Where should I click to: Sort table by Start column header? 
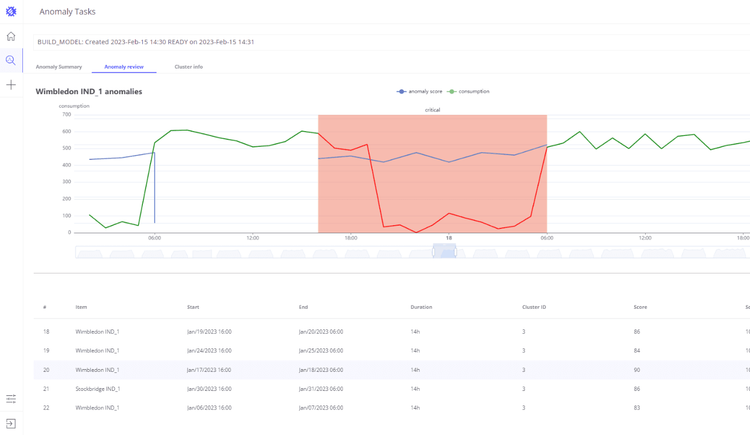click(193, 307)
